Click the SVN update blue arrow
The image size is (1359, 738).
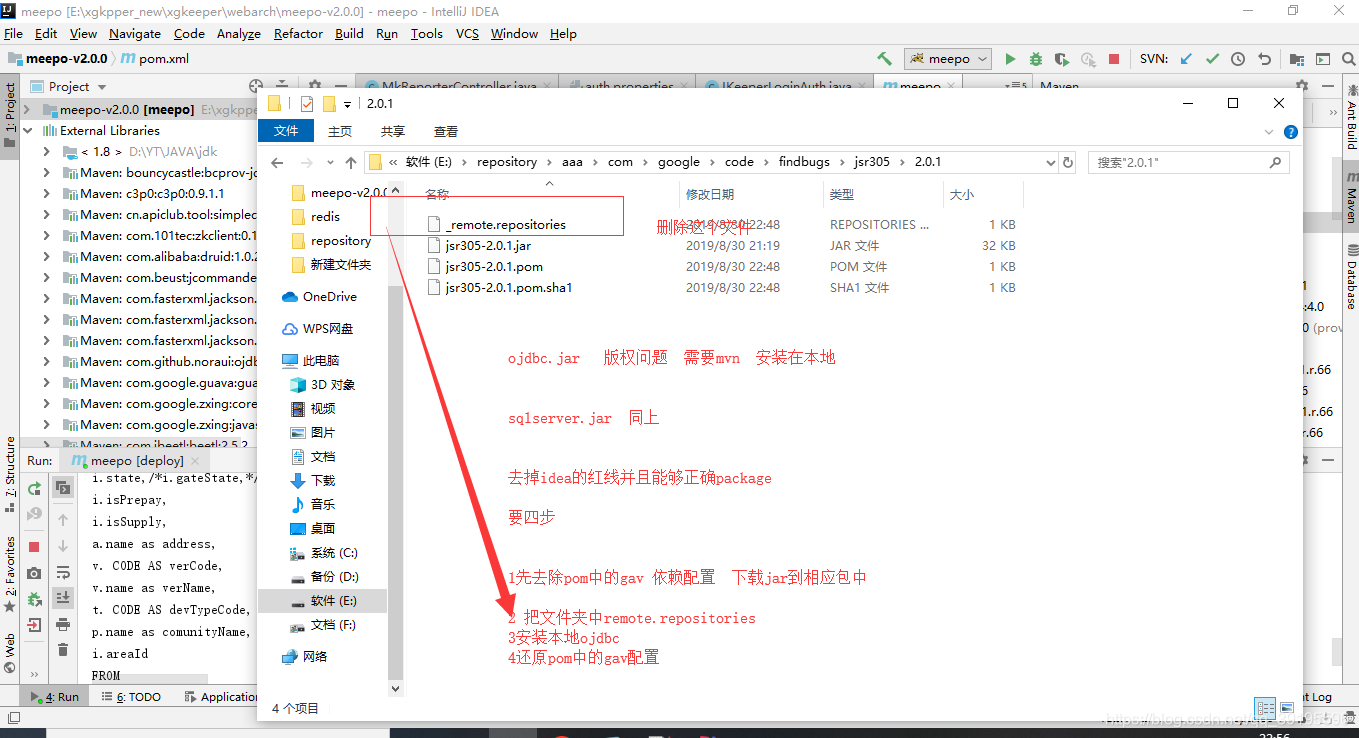click(1186, 59)
